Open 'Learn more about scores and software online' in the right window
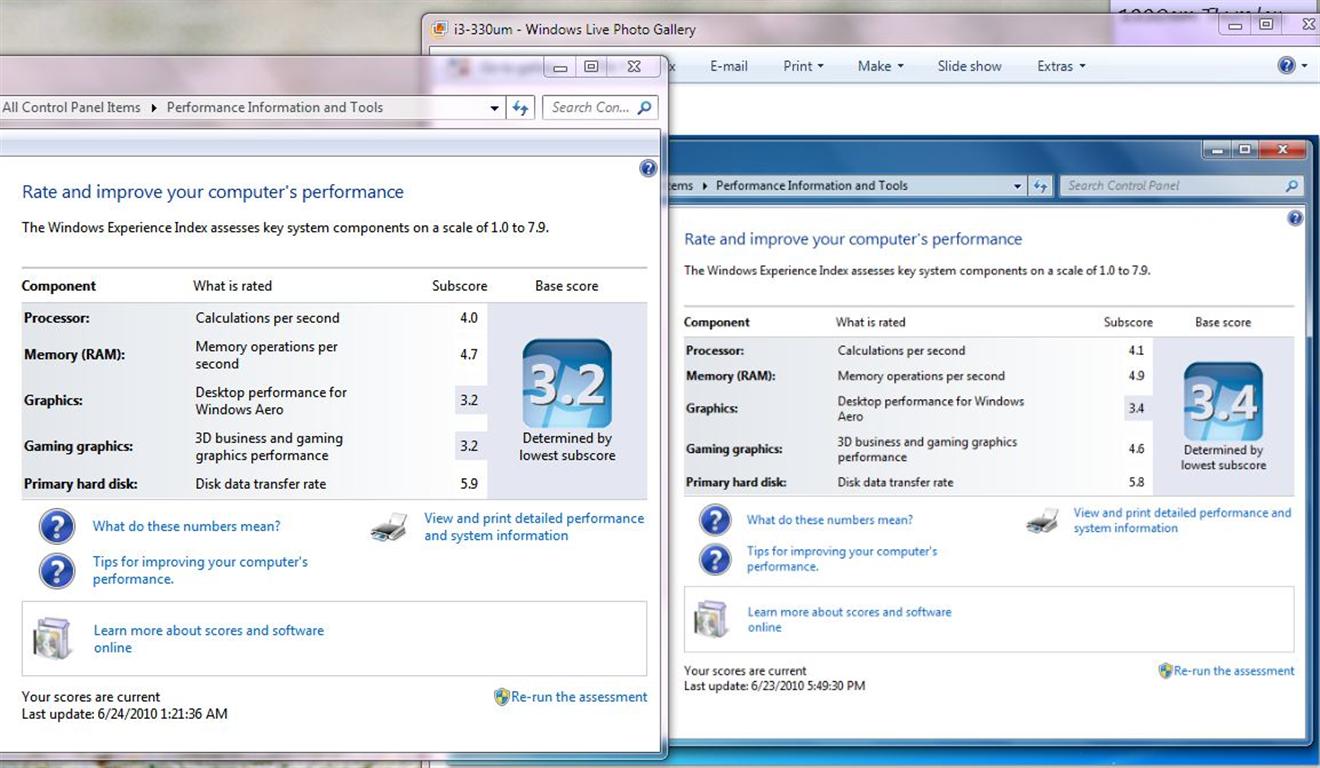 point(849,619)
